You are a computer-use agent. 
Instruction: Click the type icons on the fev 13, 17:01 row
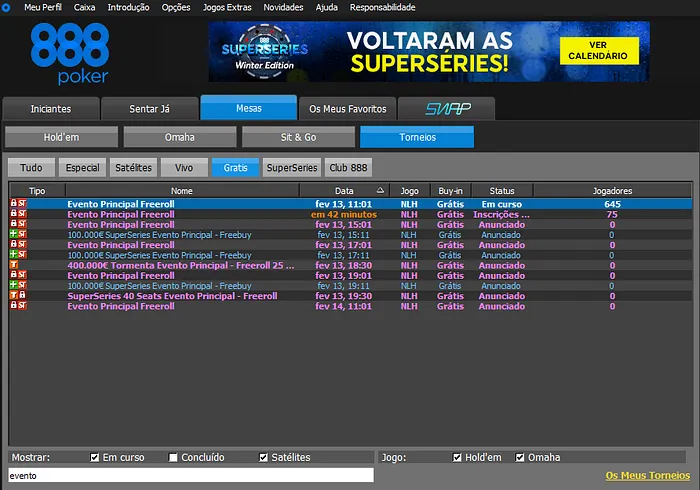[x=18, y=245]
